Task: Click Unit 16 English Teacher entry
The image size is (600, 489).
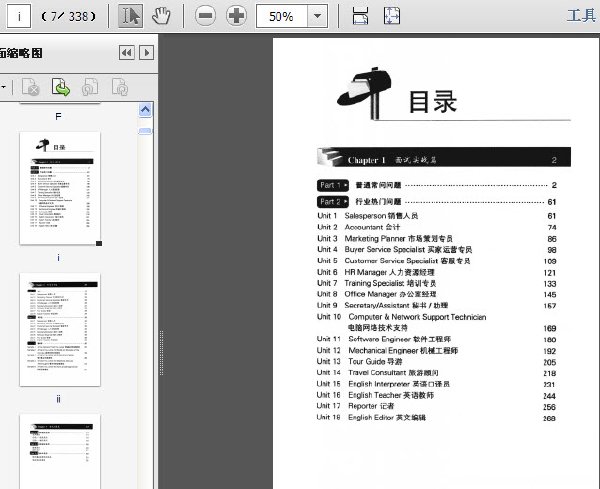Action: (x=437, y=395)
